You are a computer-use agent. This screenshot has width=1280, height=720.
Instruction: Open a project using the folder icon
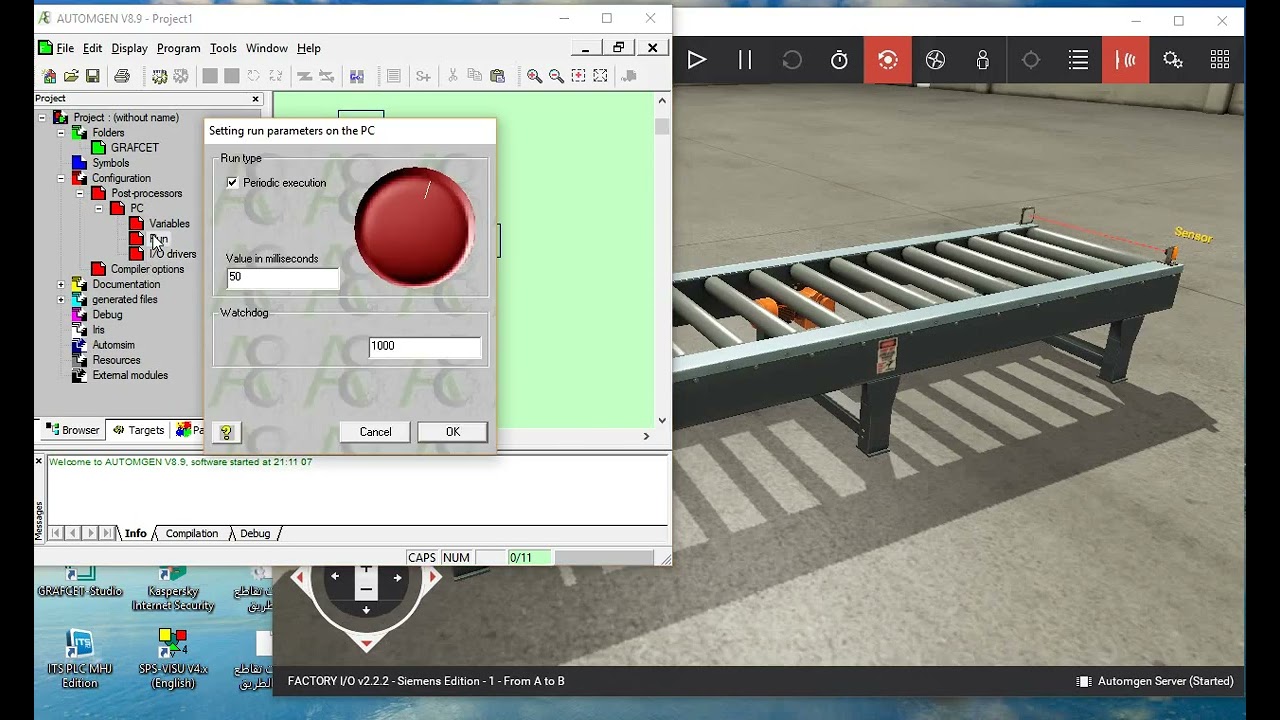pyautogui.click(x=71, y=76)
